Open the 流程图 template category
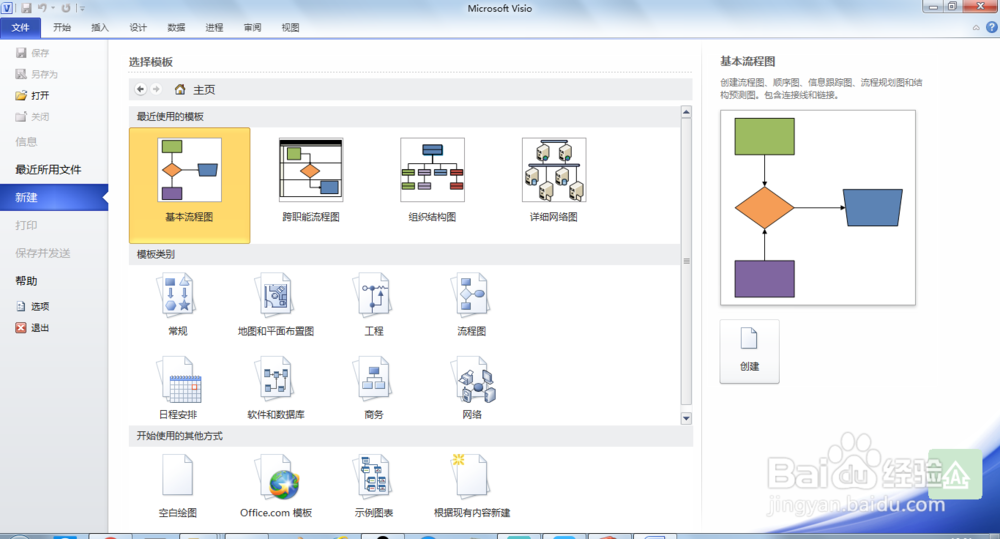1000x539 pixels. pos(472,305)
